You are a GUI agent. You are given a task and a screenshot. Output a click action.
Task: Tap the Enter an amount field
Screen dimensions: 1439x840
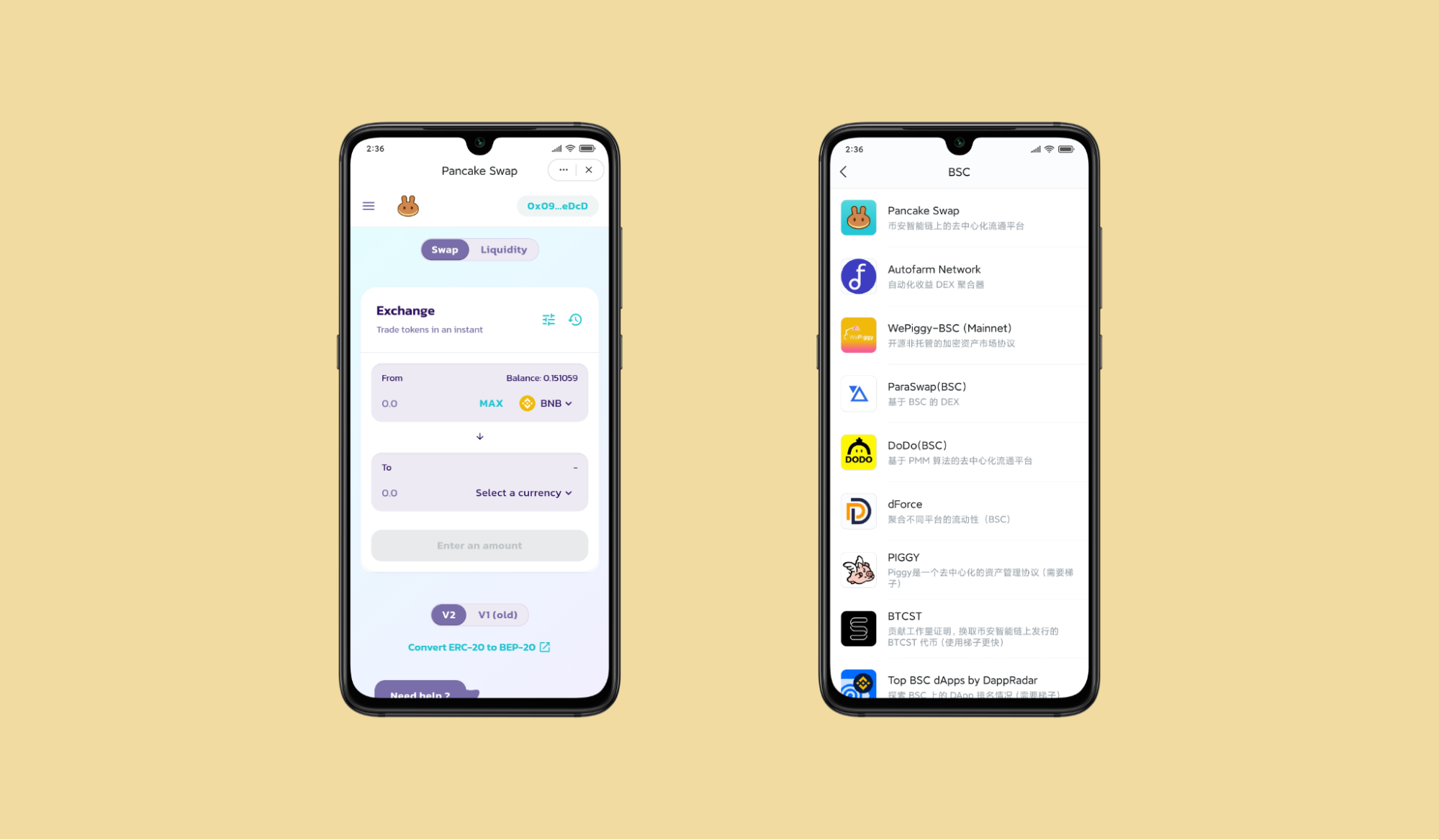[479, 545]
